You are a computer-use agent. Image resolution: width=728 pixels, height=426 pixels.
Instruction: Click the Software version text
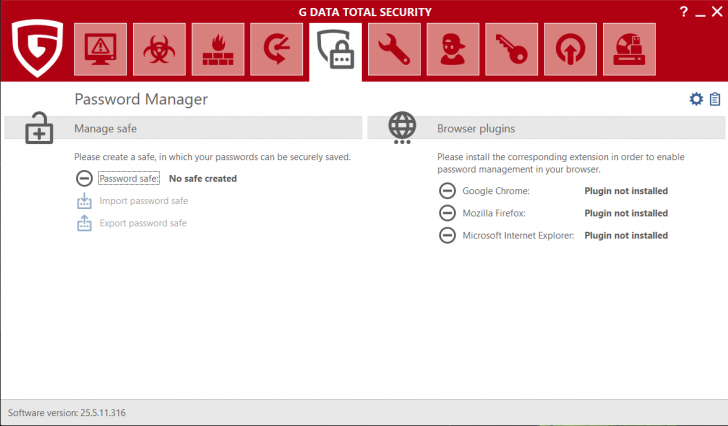pos(67,413)
